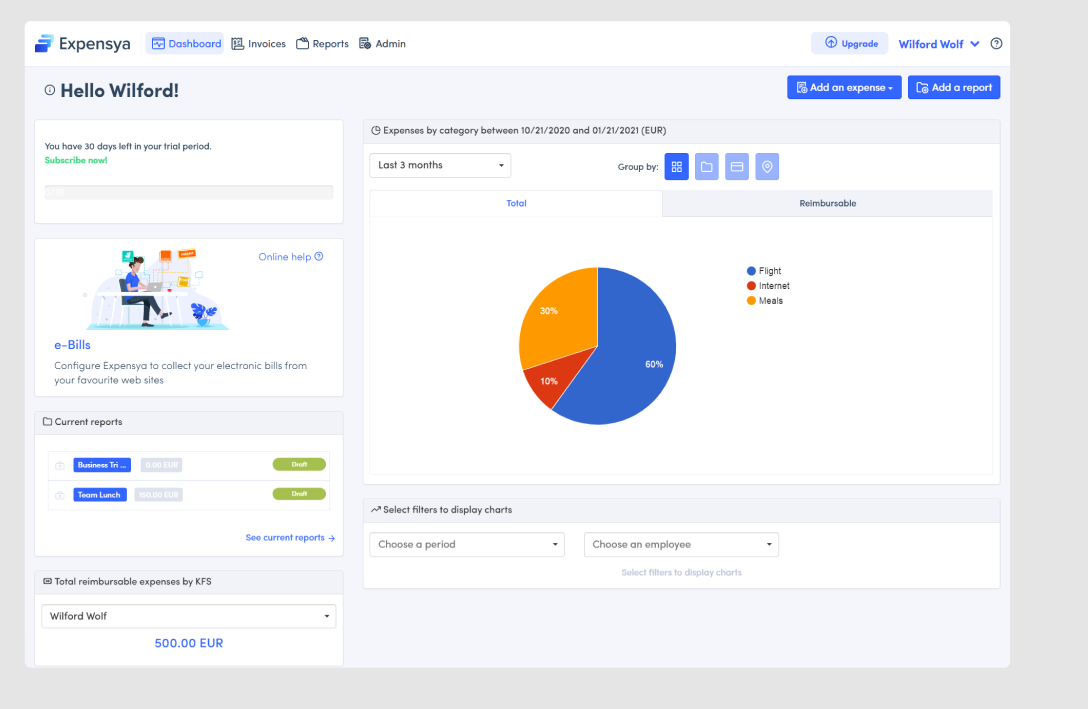
Task: Click the Flight legend color dot
Action: point(751,271)
